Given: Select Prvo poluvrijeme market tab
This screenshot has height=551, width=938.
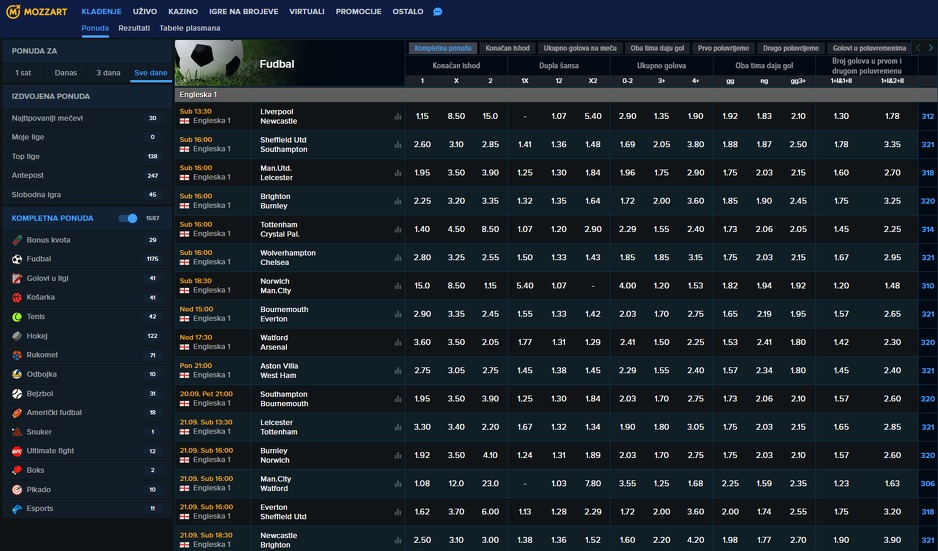Looking at the screenshot, I should coord(723,48).
